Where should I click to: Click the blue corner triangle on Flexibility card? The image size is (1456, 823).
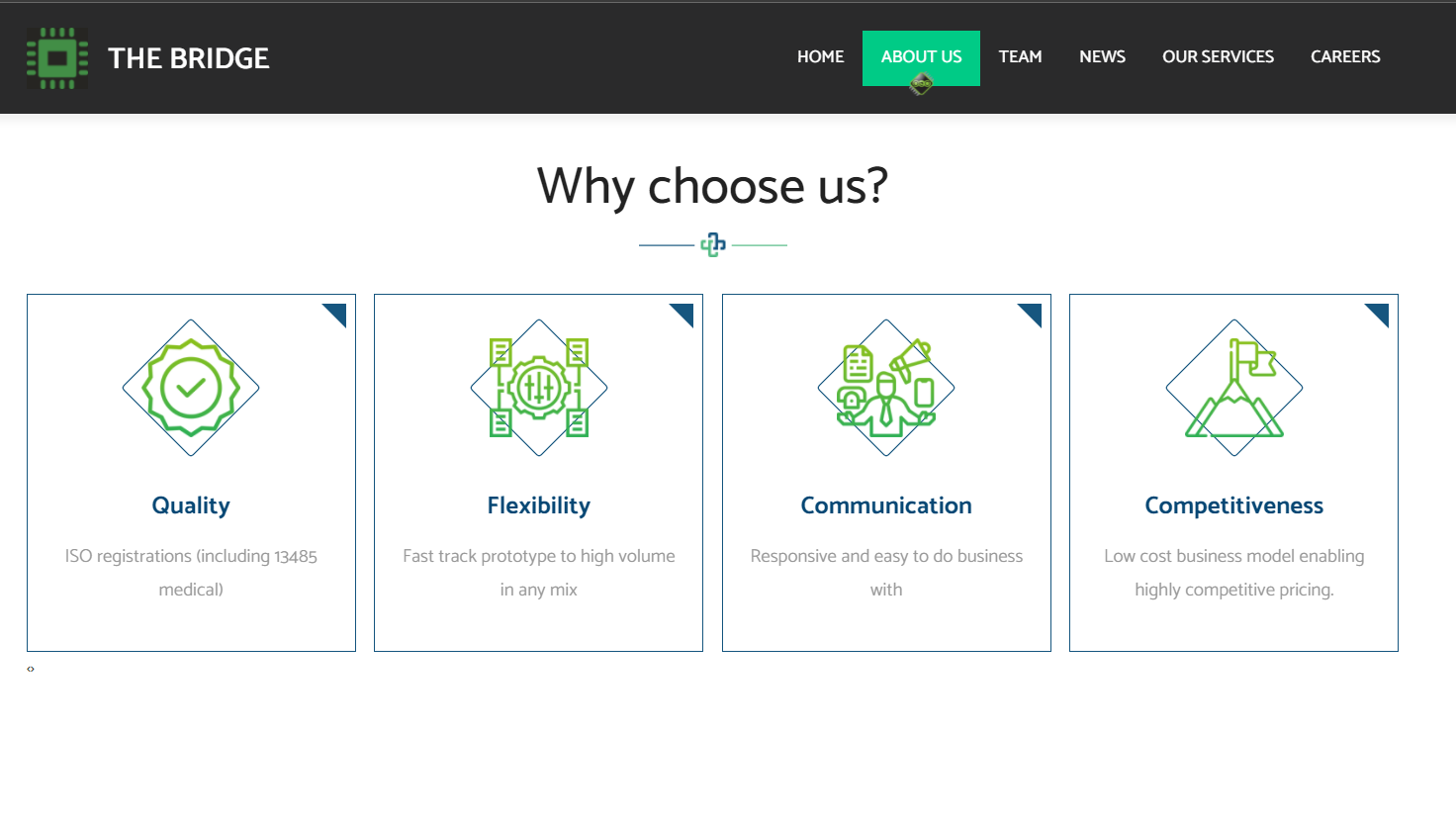[x=684, y=313]
